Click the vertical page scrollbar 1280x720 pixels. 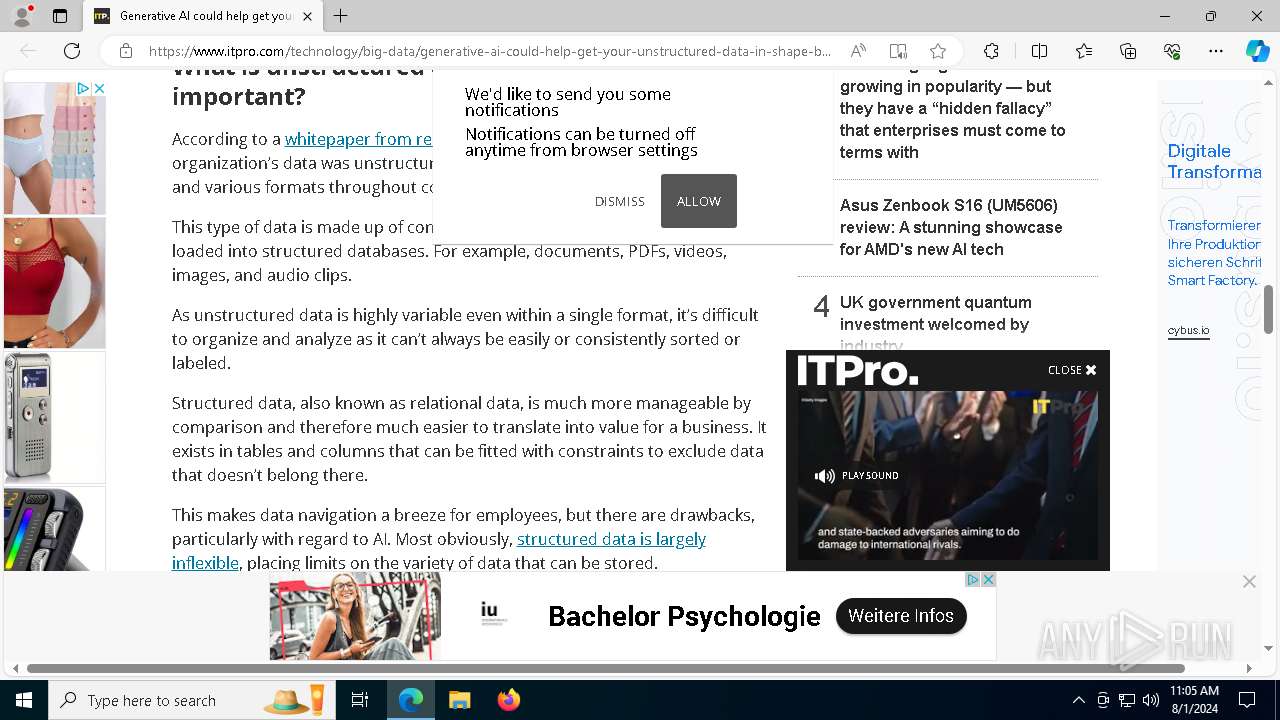coord(1268,311)
